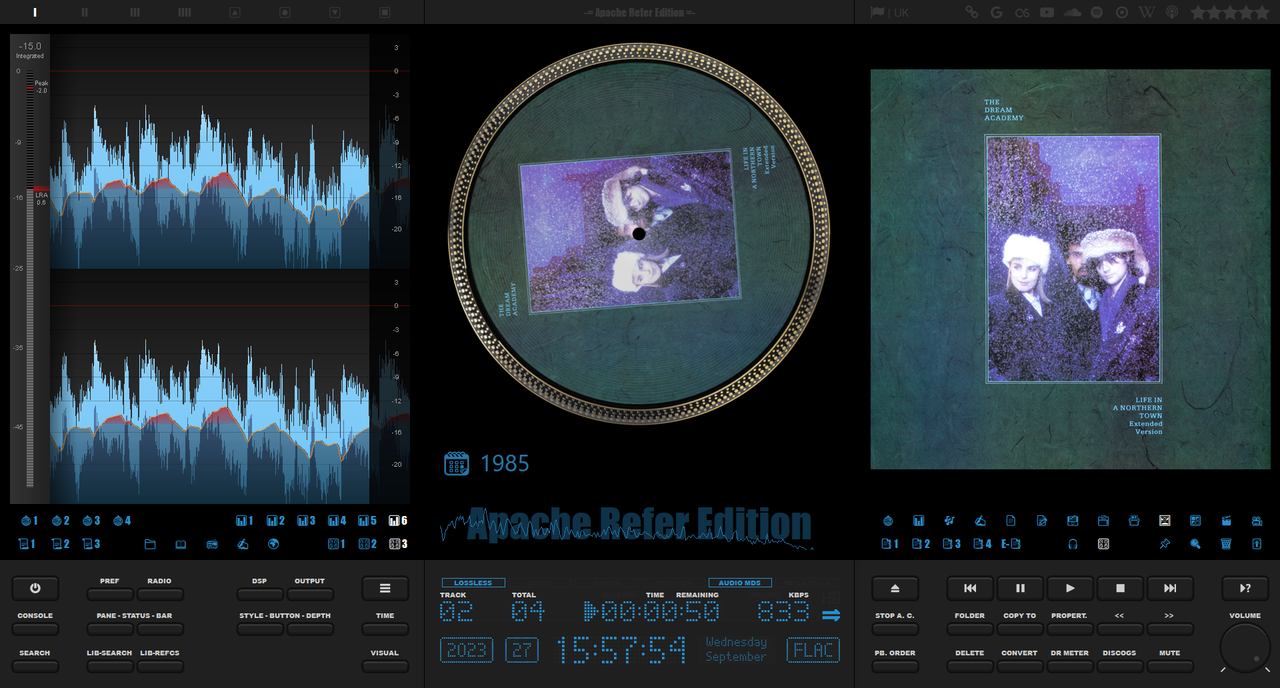
Task: Click the VOLUME knob
Action: tap(1245, 648)
